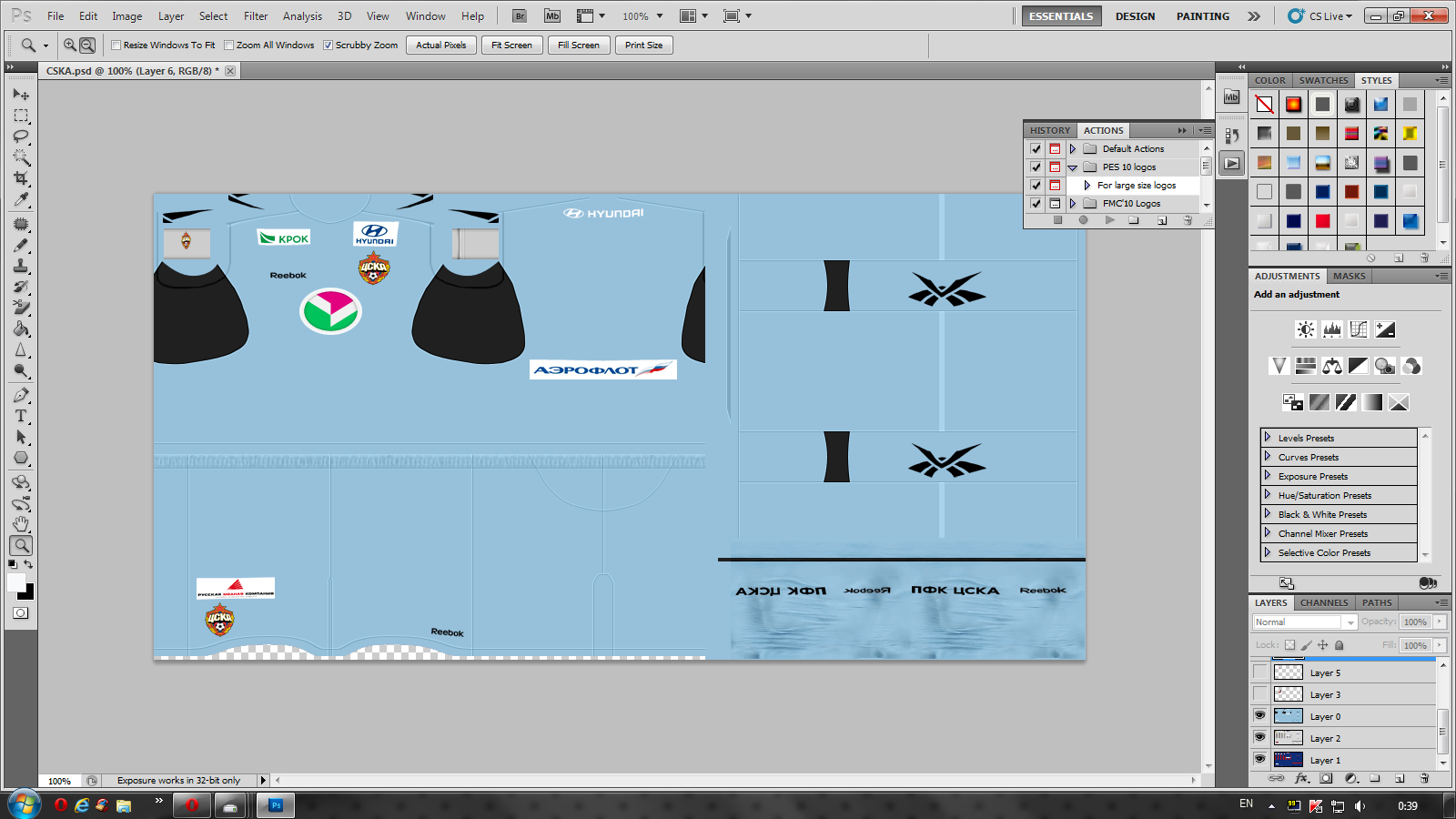1456x819 pixels.
Task: Select the Clone Stamp tool
Action: 21,266
